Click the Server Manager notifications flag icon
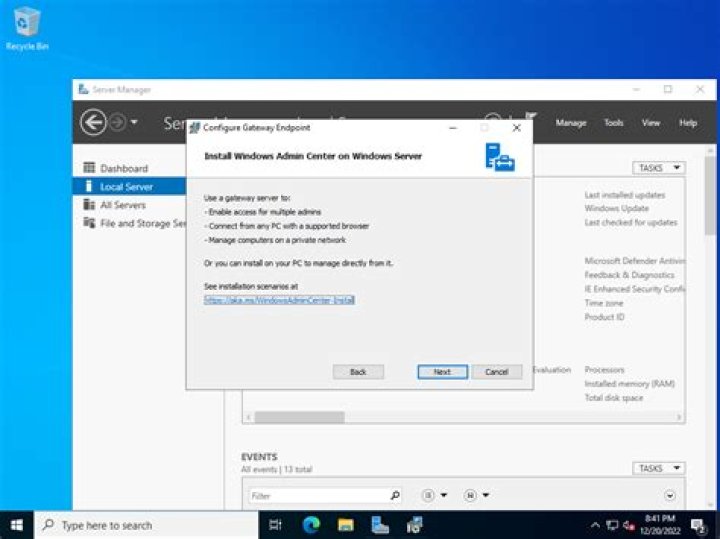Image resolution: width=720 pixels, height=539 pixels. (x=531, y=118)
